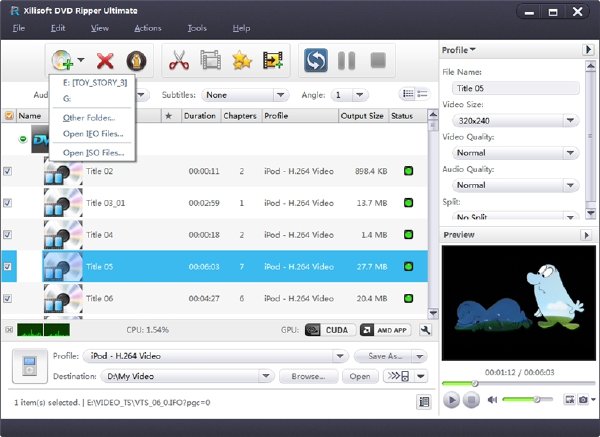Start conversion with blue Convert button

(x=316, y=60)
